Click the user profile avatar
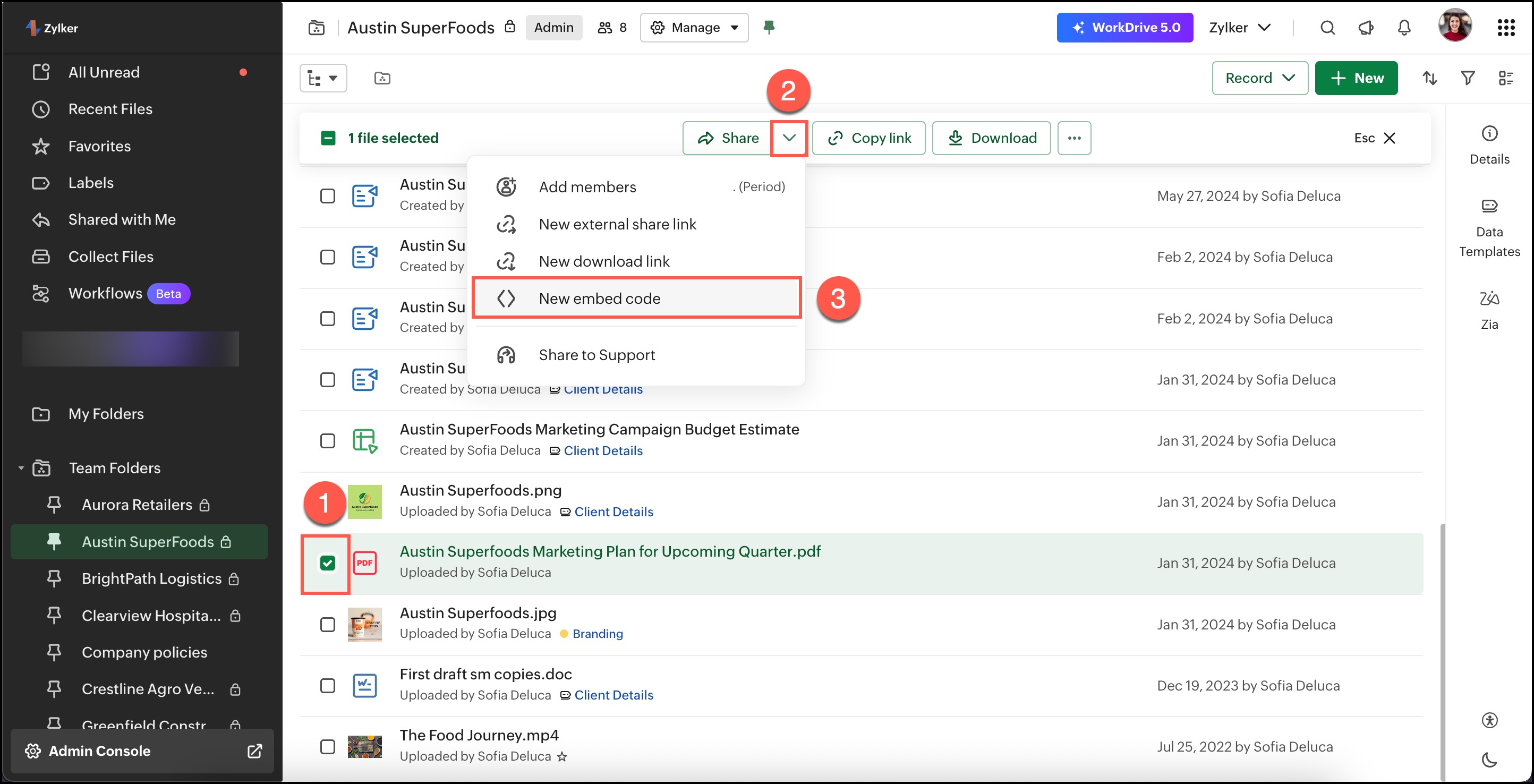This screenshot has width=1534, height=784. [1455, 26]
